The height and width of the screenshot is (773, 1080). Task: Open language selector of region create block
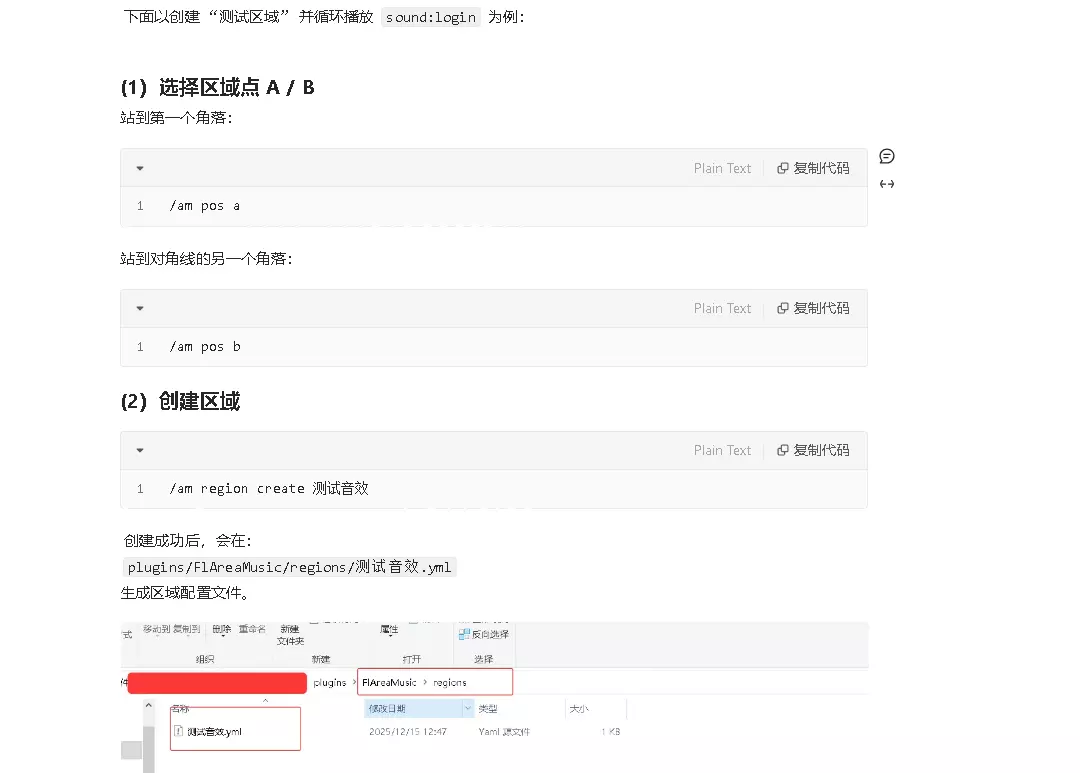(722, 451)
